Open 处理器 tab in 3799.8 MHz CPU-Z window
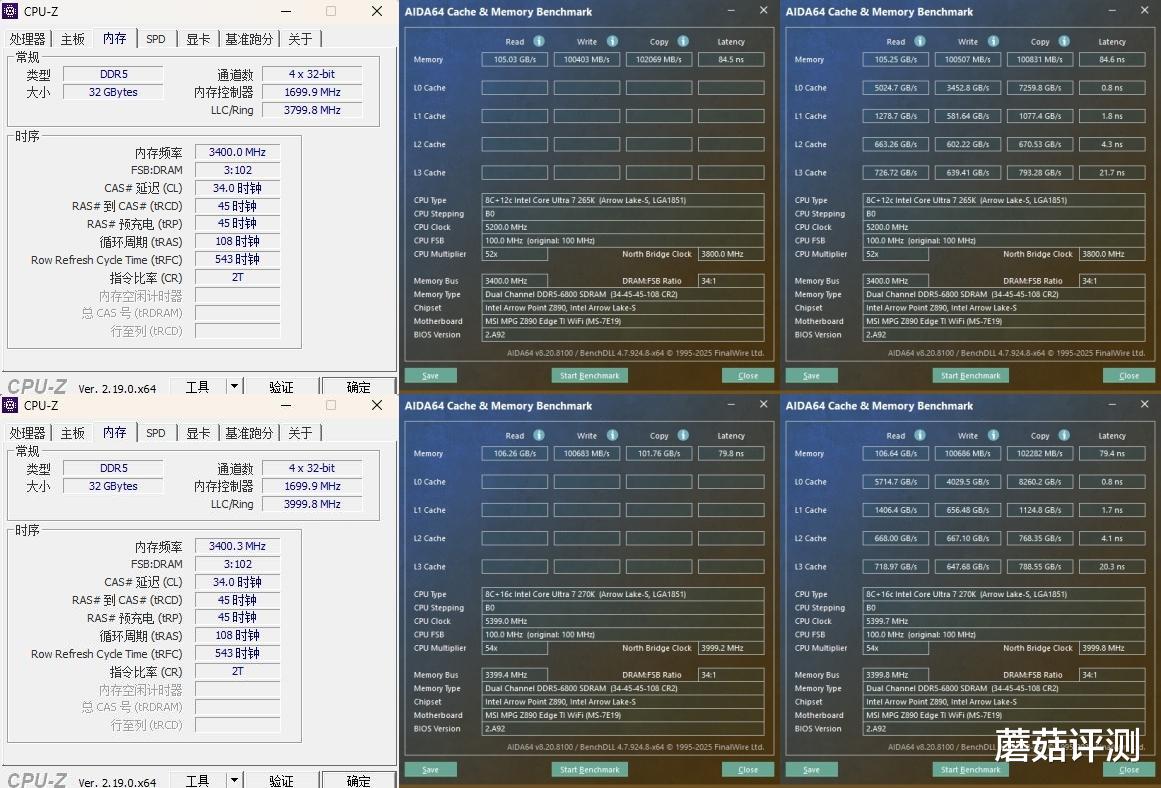The height and width of the screenshot is (788, 1161). click(27, 39)
